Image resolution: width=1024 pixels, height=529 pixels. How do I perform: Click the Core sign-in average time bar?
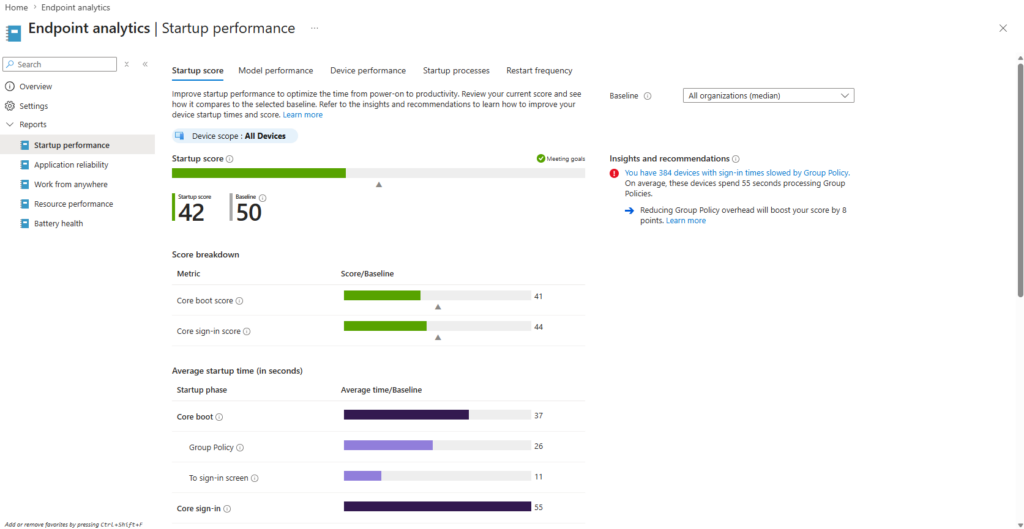pos(438,506)
